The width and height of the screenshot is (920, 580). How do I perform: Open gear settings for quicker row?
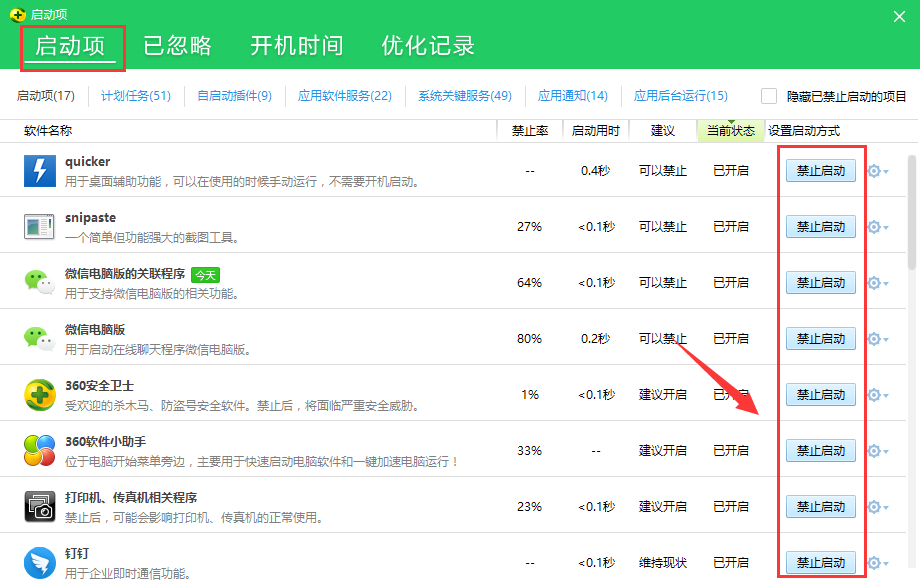coord(877,171)
